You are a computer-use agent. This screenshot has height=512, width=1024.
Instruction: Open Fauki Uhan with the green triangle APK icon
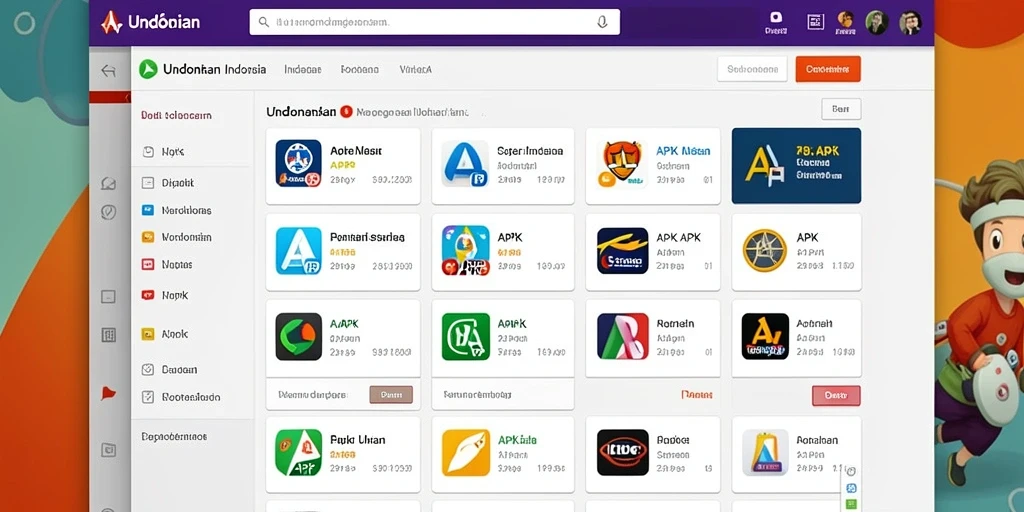[343, 455]
